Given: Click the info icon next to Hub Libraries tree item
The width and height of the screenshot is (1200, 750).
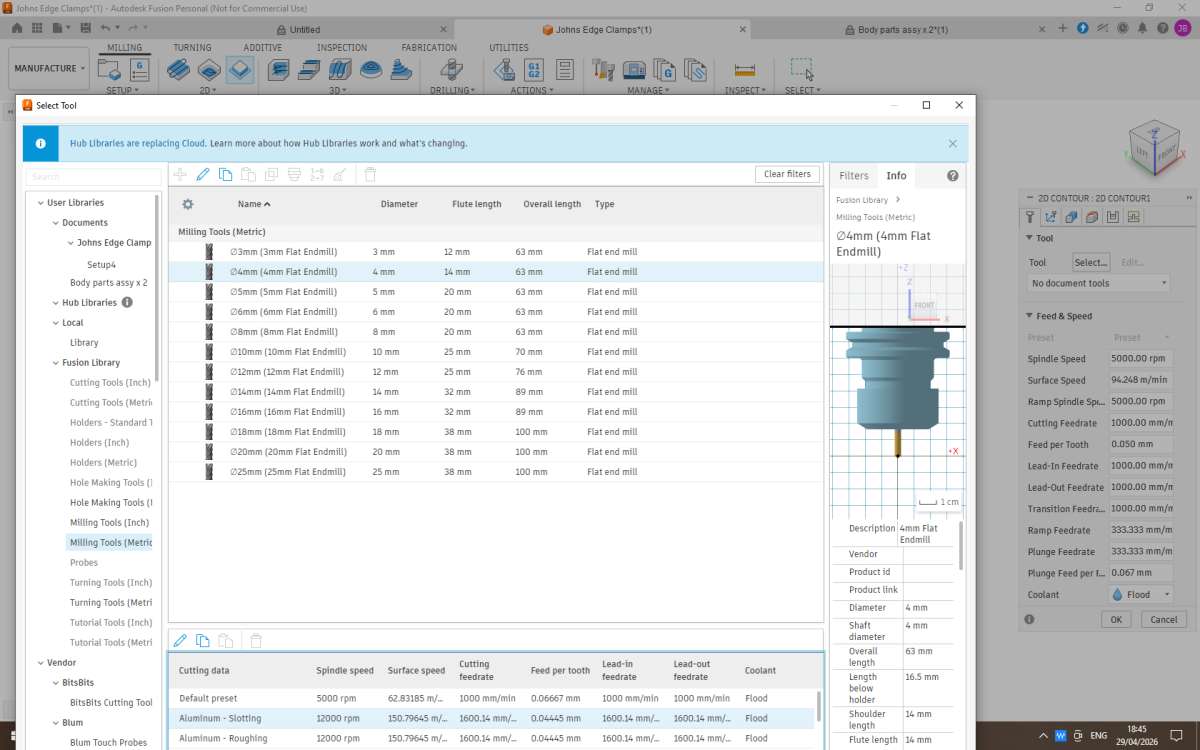Looking at the screenshot, I should click(x=127, y=302).
